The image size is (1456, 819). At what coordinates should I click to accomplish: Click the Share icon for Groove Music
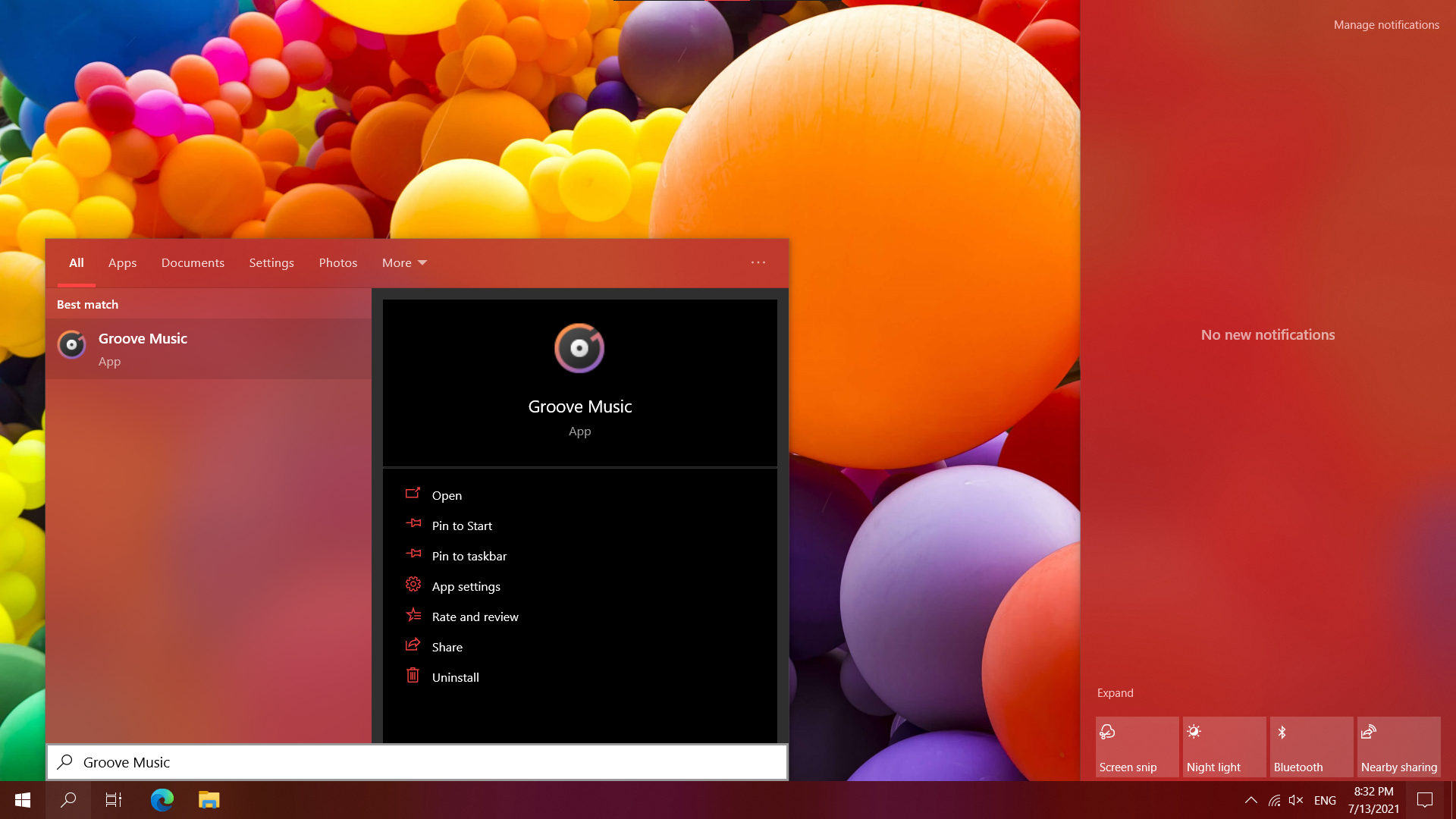pos(413,645)
